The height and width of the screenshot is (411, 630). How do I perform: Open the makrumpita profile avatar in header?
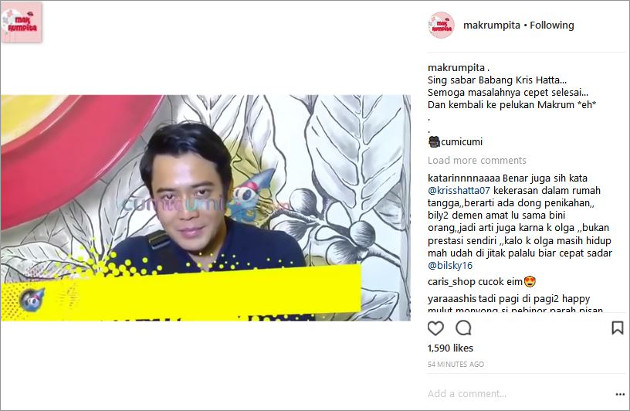click(x=441, y=25)
